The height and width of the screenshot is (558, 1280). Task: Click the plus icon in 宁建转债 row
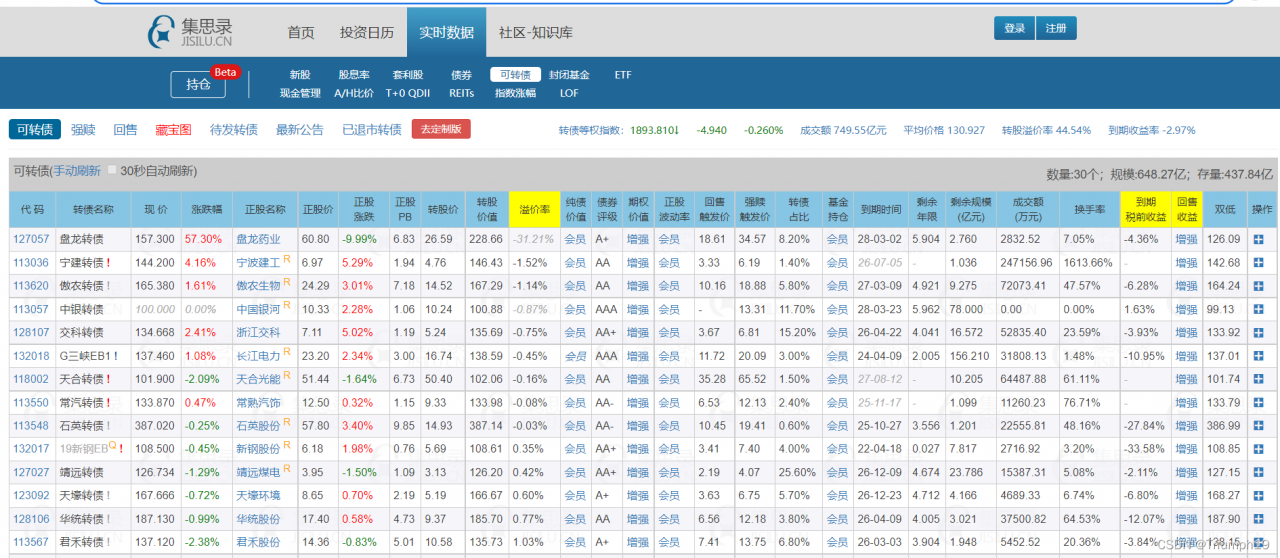pos(1257,263)
